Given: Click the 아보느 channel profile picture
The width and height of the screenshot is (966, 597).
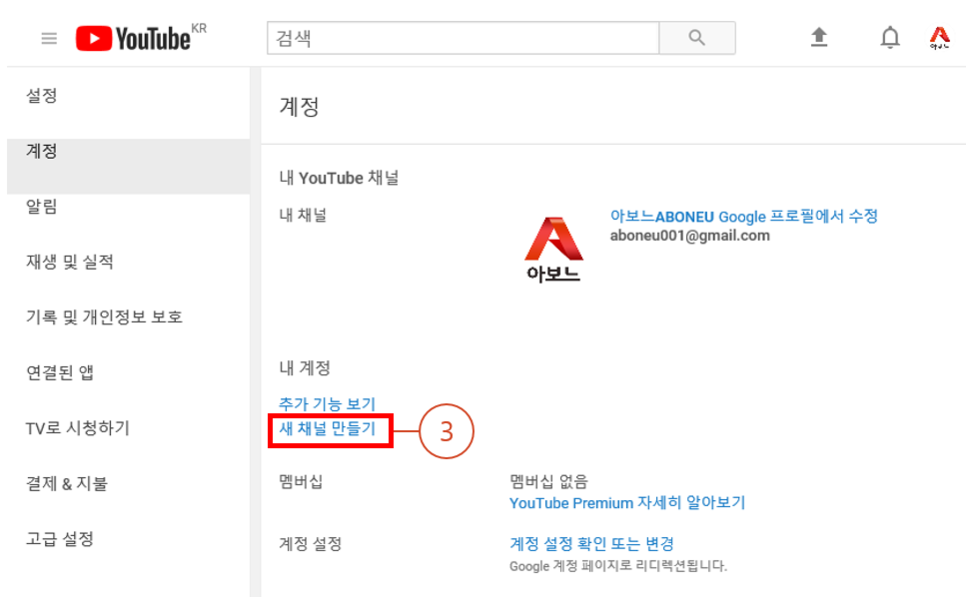Looking at the screenshot, I should pyautogui.click(x=553, y=250).
